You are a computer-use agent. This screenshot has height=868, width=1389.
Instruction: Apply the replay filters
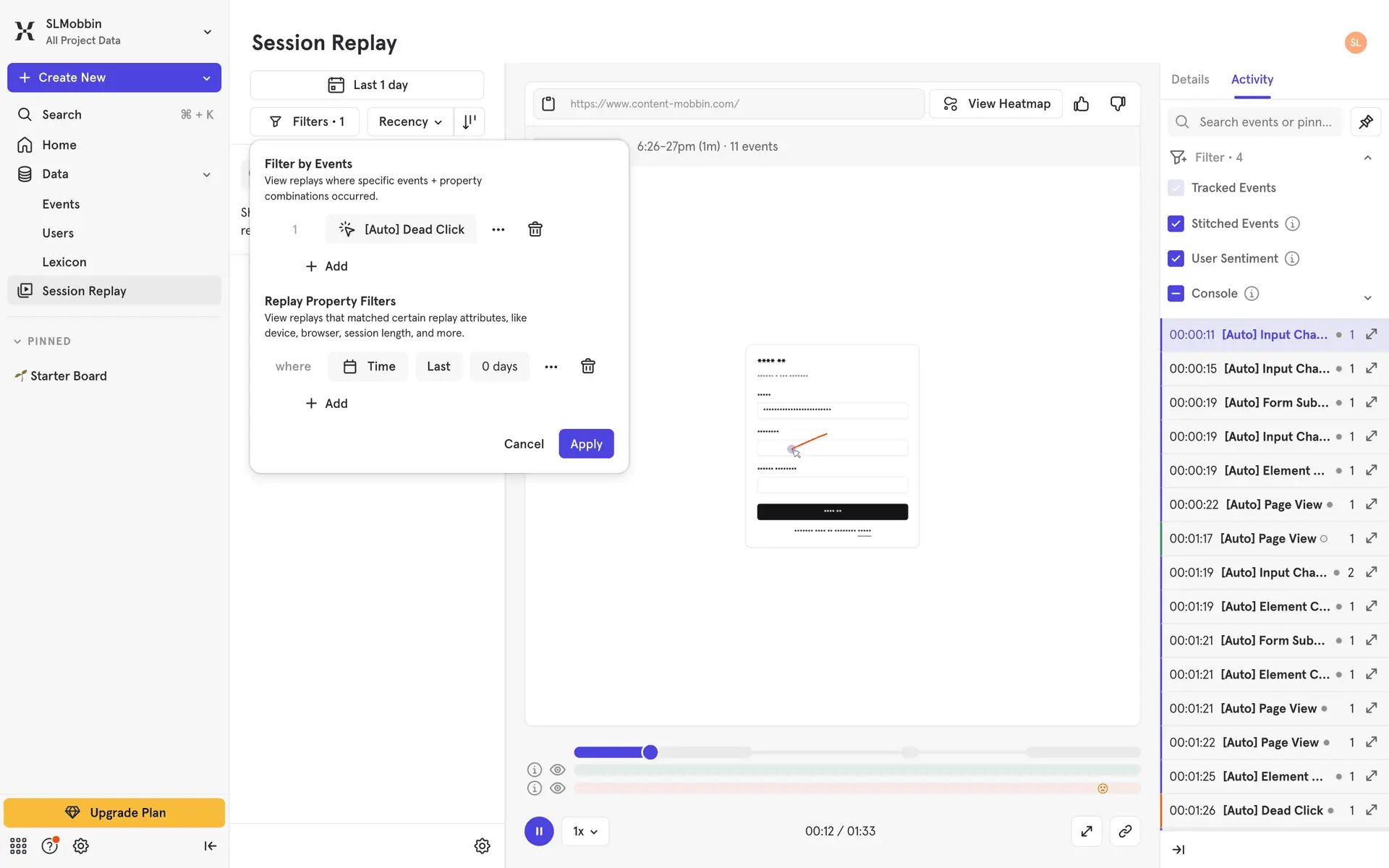click(586, 443)
